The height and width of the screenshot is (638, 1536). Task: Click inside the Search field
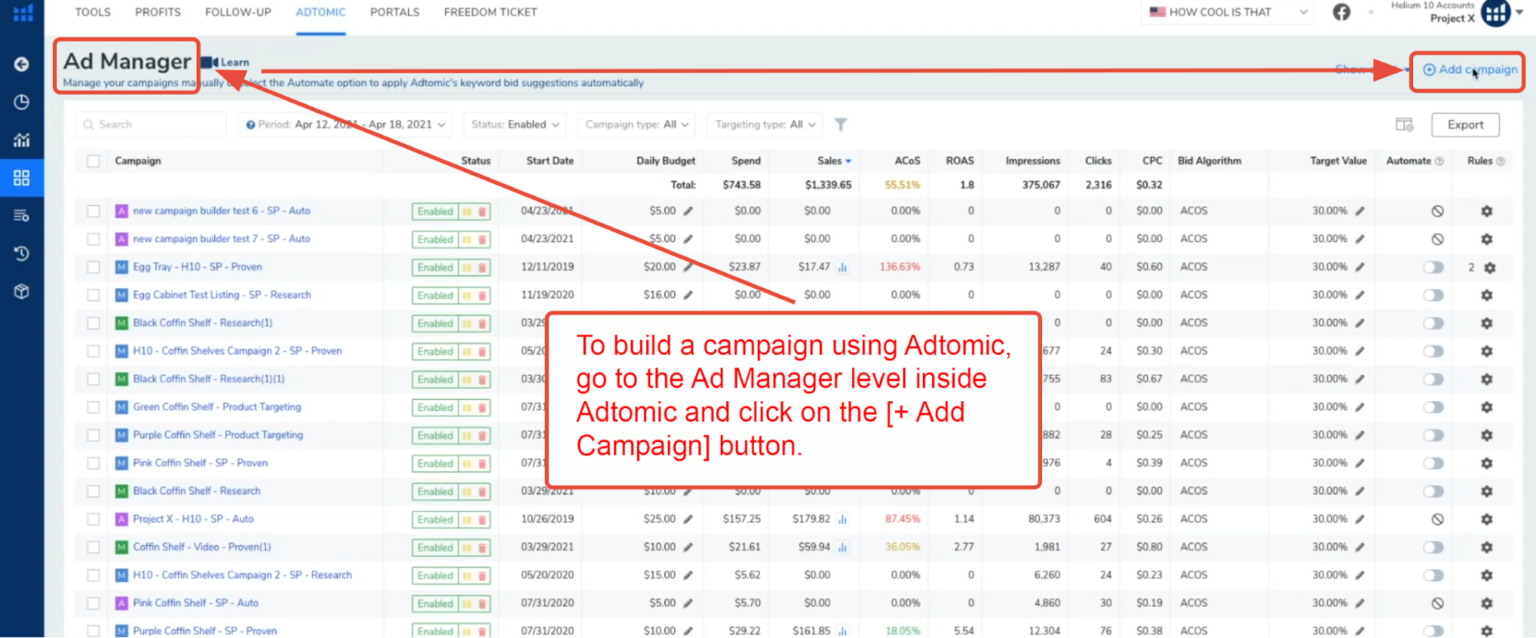click(150, 124)
